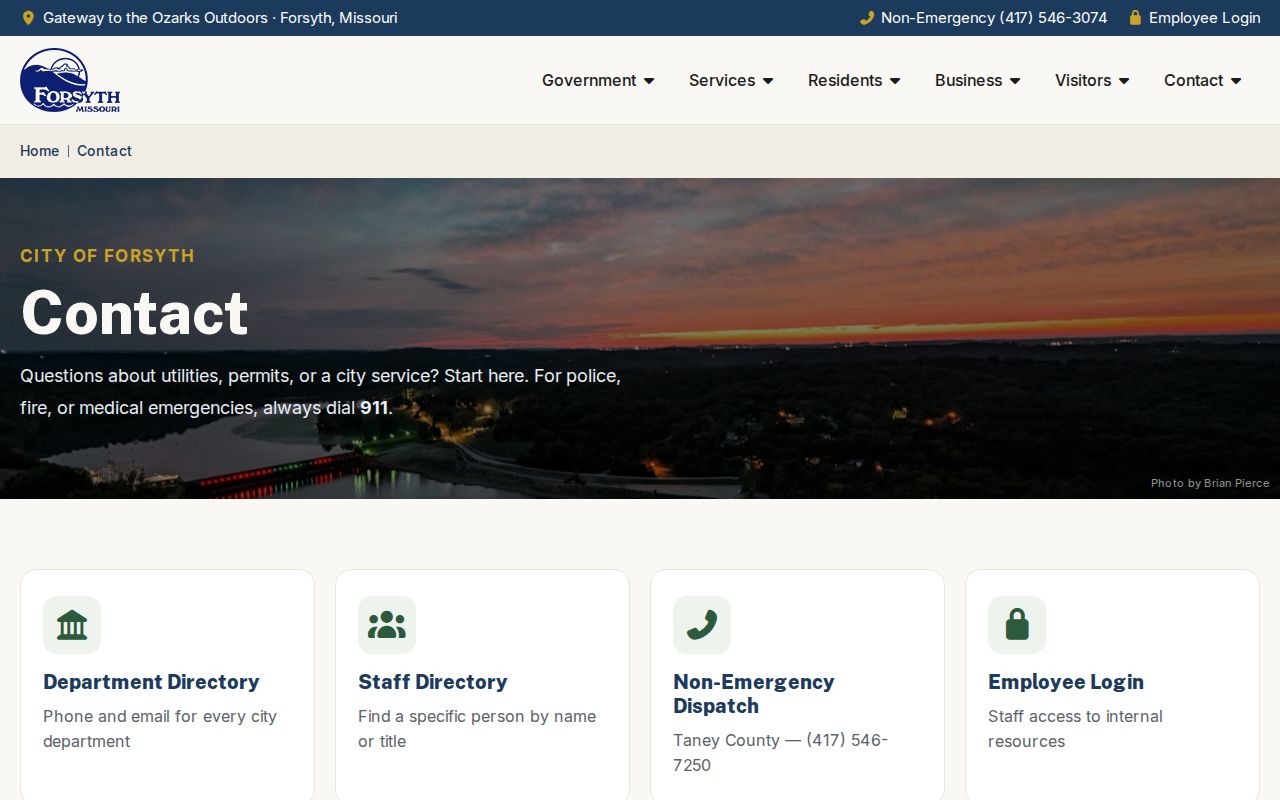The height and width of the screenshot is (800, 1280).
Task: Expand the Services menu arrow
Action: 768,81
